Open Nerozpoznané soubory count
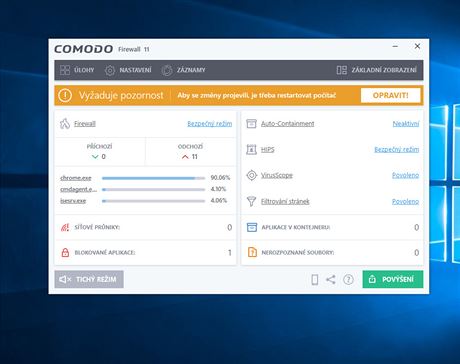Screen dimensions: 460x364 point(416,253)
